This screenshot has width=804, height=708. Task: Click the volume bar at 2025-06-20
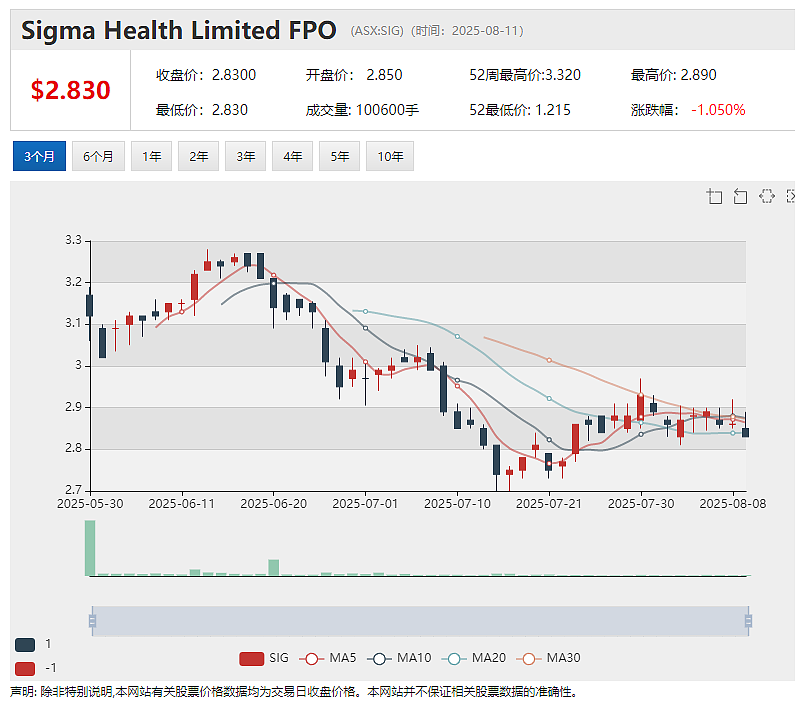[274, 568]
